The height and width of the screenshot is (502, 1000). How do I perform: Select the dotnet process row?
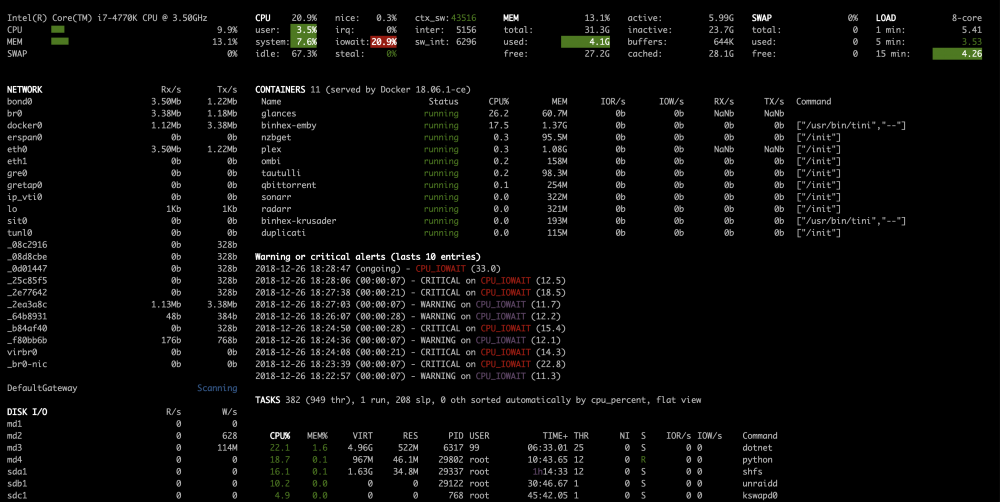(521, 448)
